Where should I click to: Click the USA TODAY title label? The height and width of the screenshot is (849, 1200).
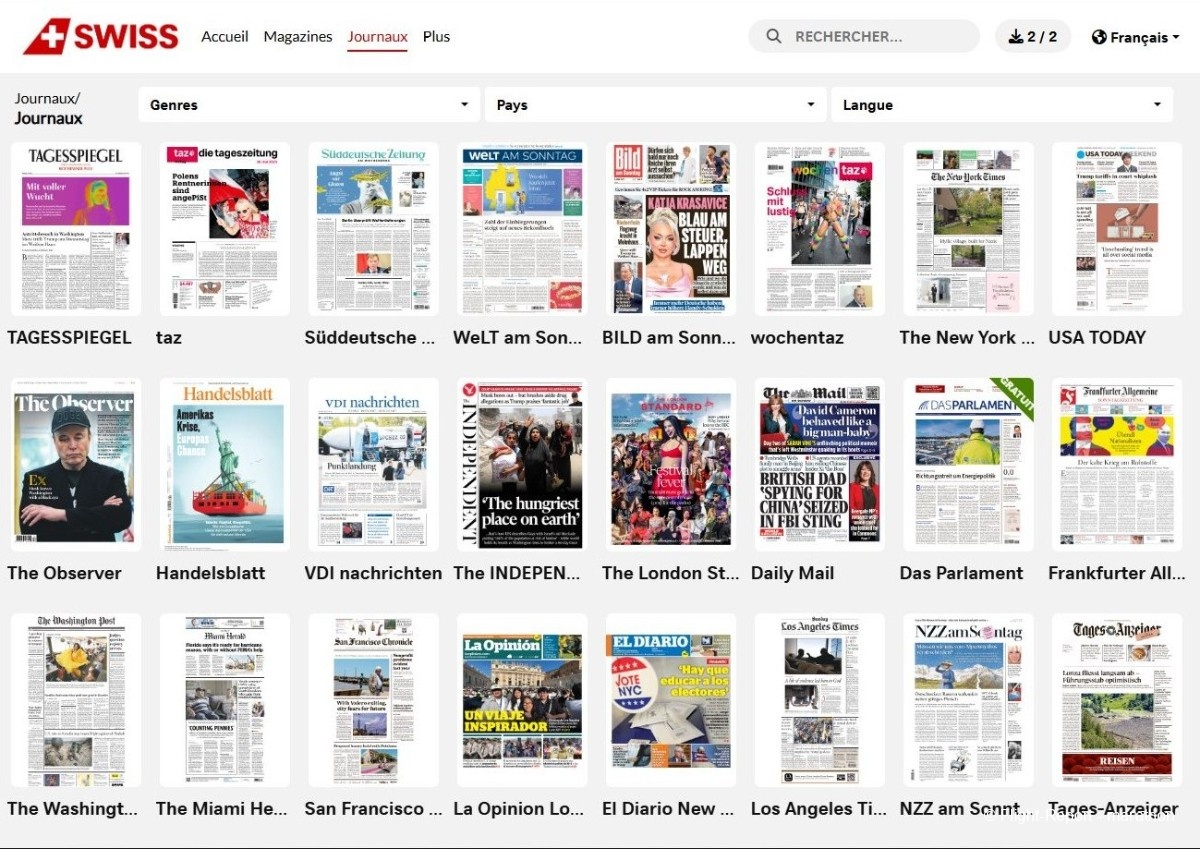coord(1097,338)
